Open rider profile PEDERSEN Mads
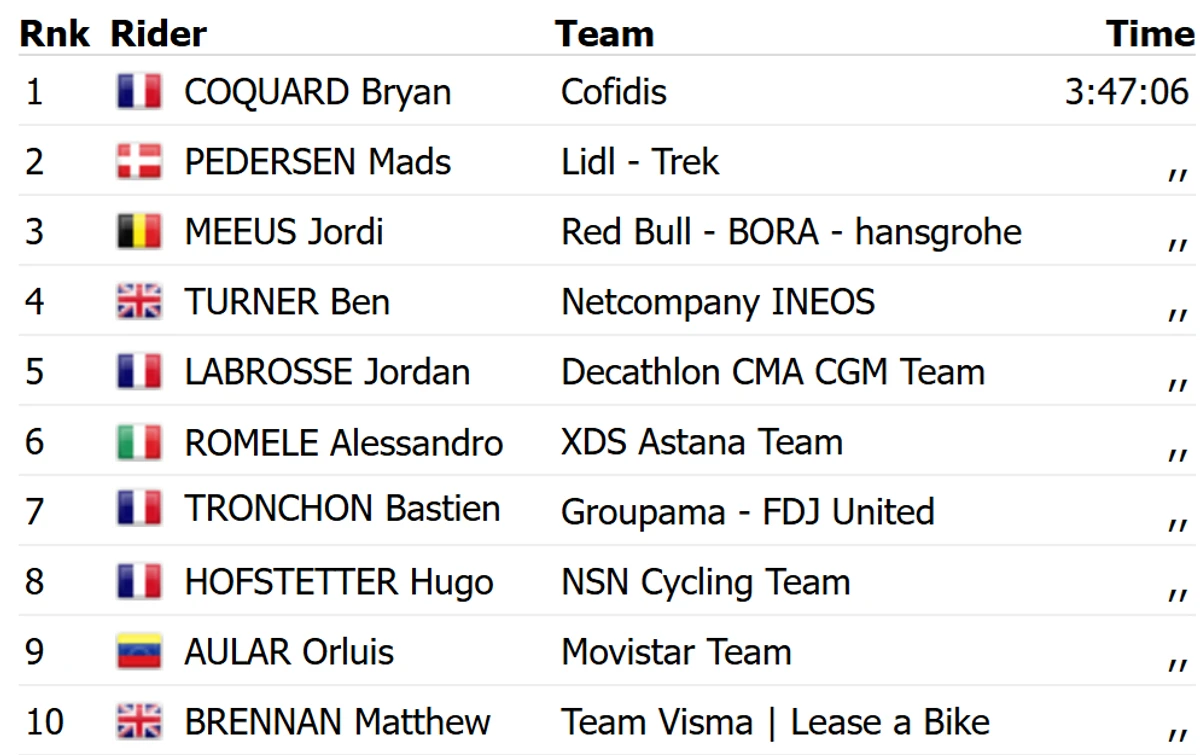 (318, 162)
